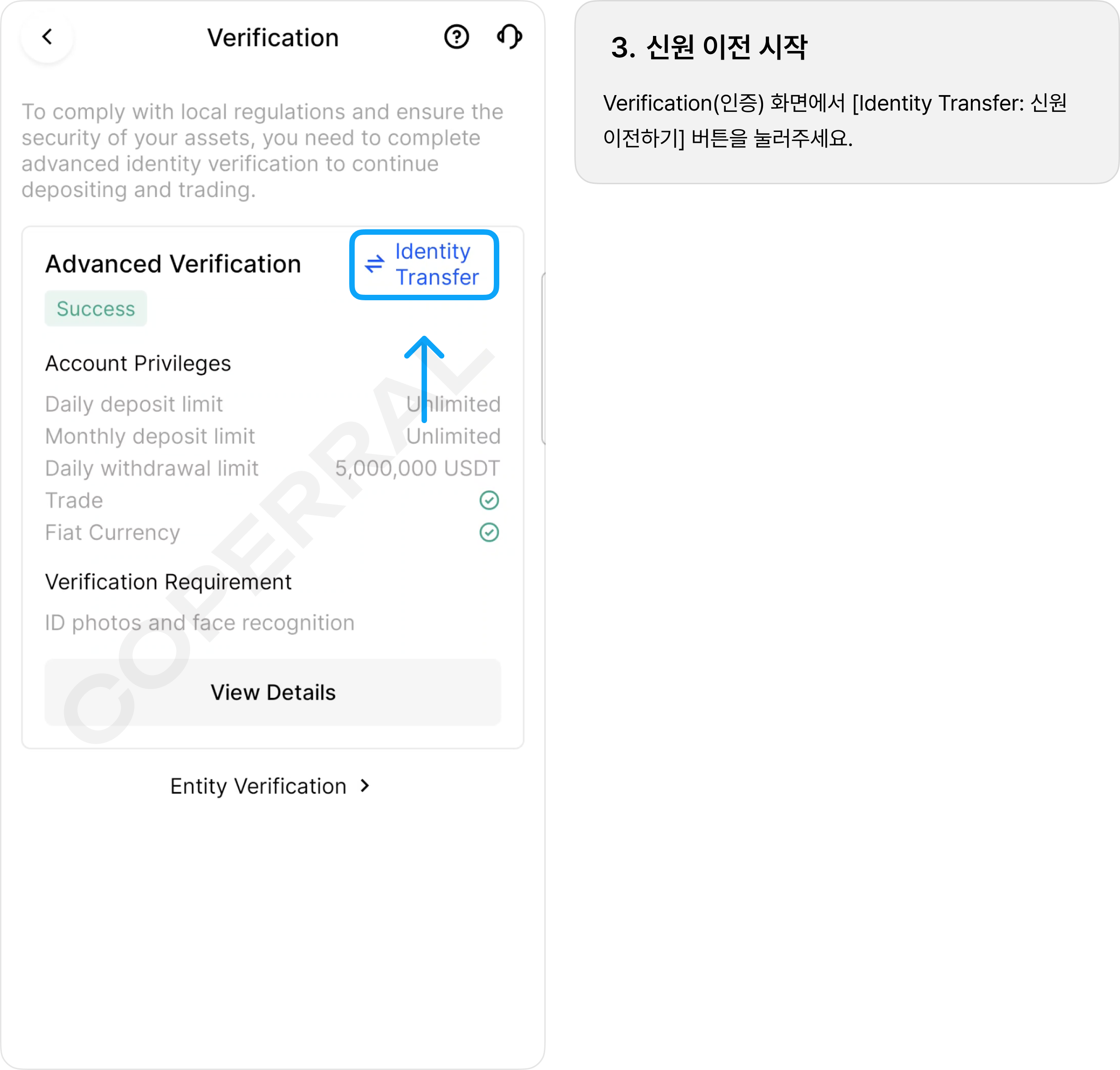
Task: Click the Identity Transfer swap arrows icon
Action: (375, 264)
